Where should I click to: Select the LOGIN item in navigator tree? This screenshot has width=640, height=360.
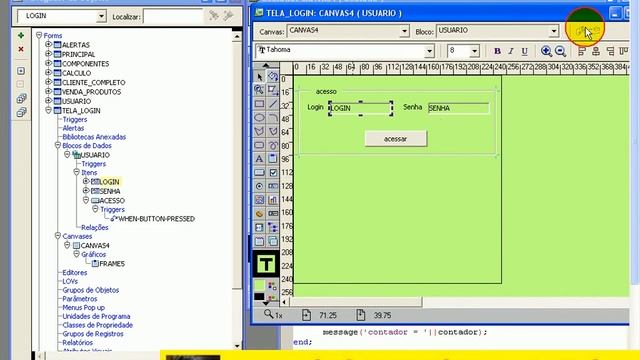[109, 182]
